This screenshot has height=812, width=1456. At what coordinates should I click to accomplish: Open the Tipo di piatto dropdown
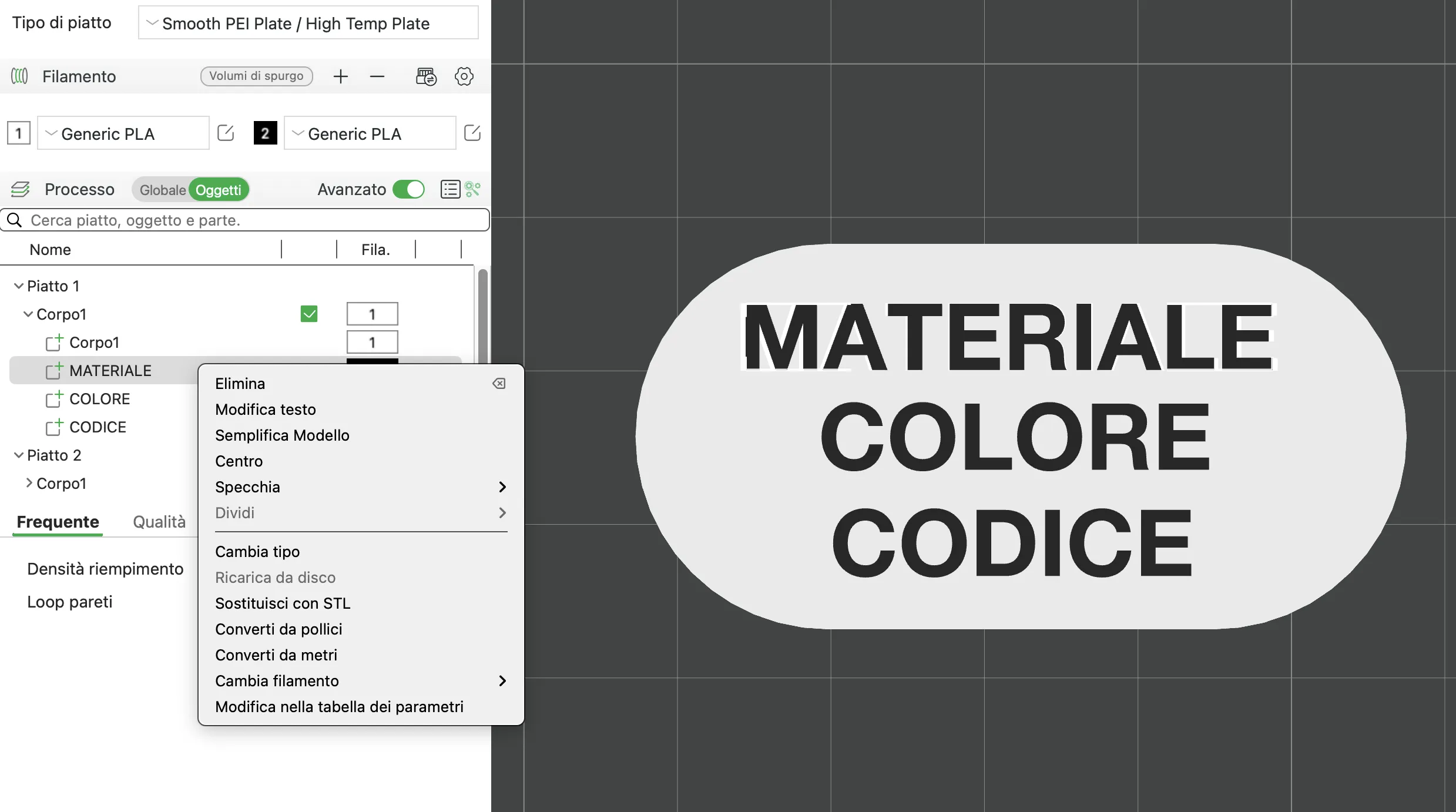tap(308, 23)
